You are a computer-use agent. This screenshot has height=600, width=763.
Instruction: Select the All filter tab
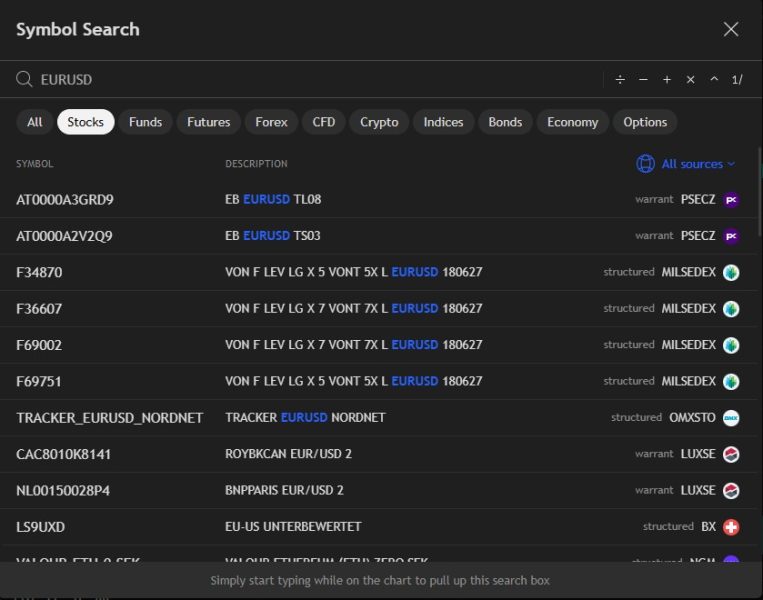click(x=35, y=122)
